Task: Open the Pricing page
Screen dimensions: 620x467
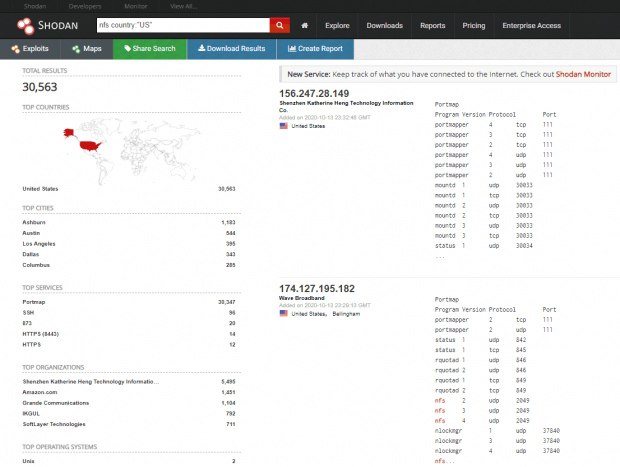Action: [474, 26]
